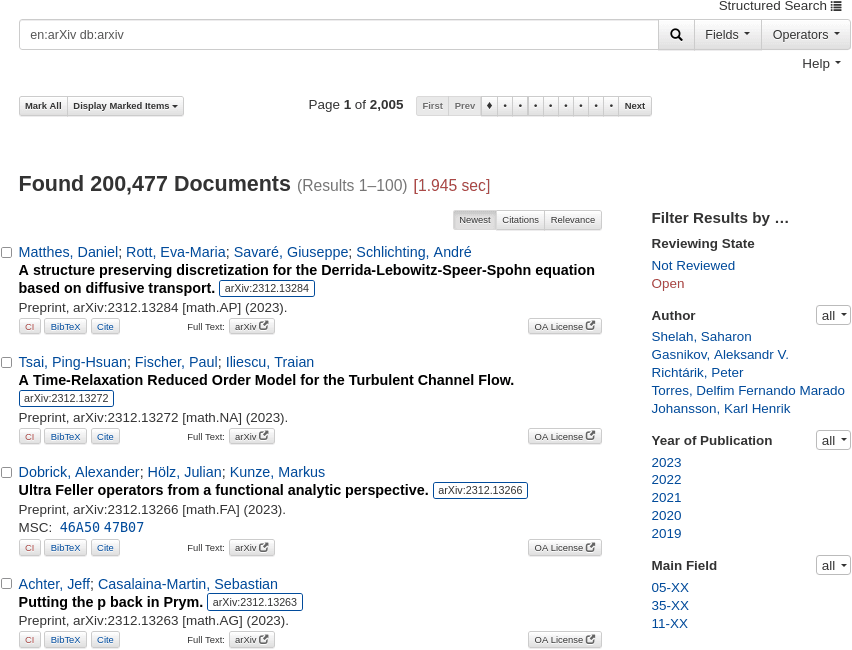Expand Author filter 'all' dropdown
The width and height of the screenshot is (852, 650).
(833, 316)
